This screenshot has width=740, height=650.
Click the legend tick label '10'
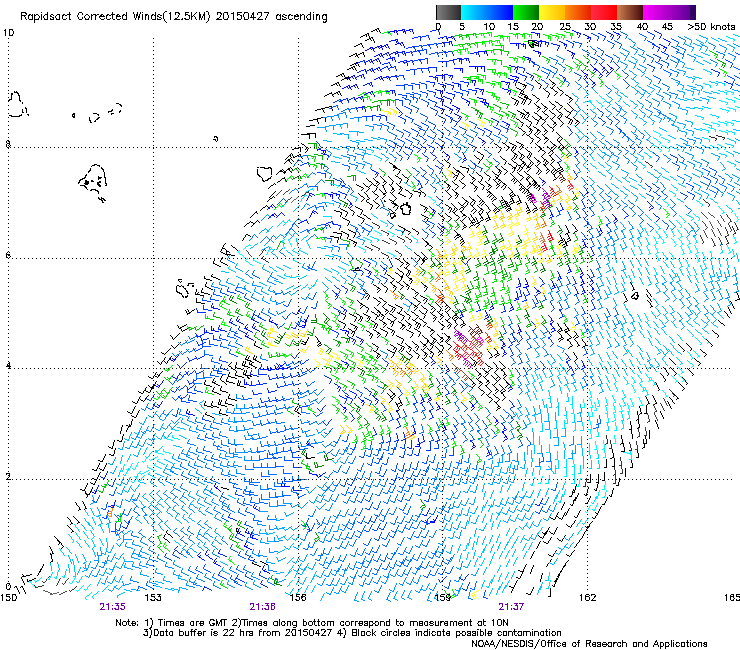point(489,27)
